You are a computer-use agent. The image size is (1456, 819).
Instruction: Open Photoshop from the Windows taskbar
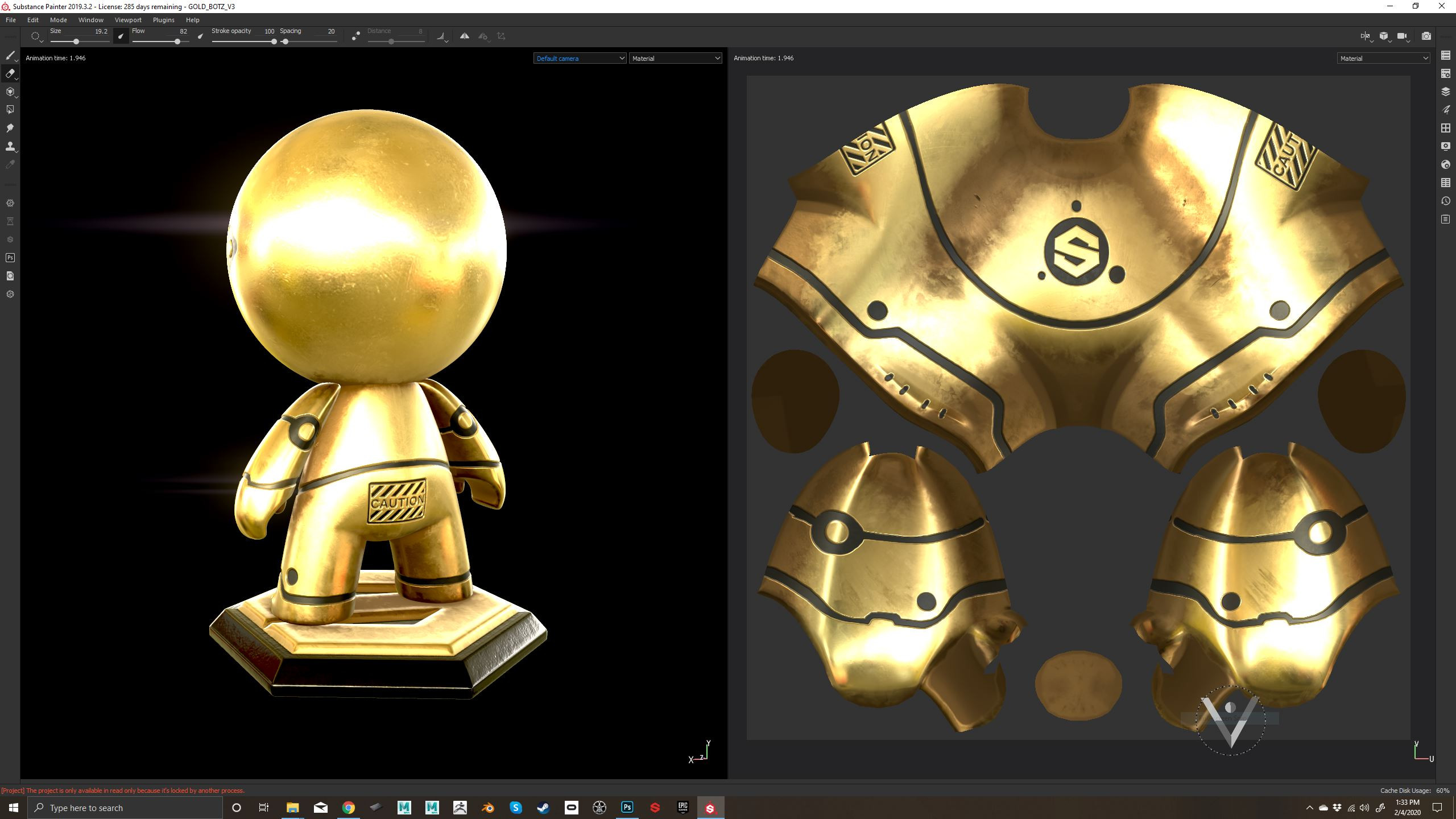tap(627, 807)
